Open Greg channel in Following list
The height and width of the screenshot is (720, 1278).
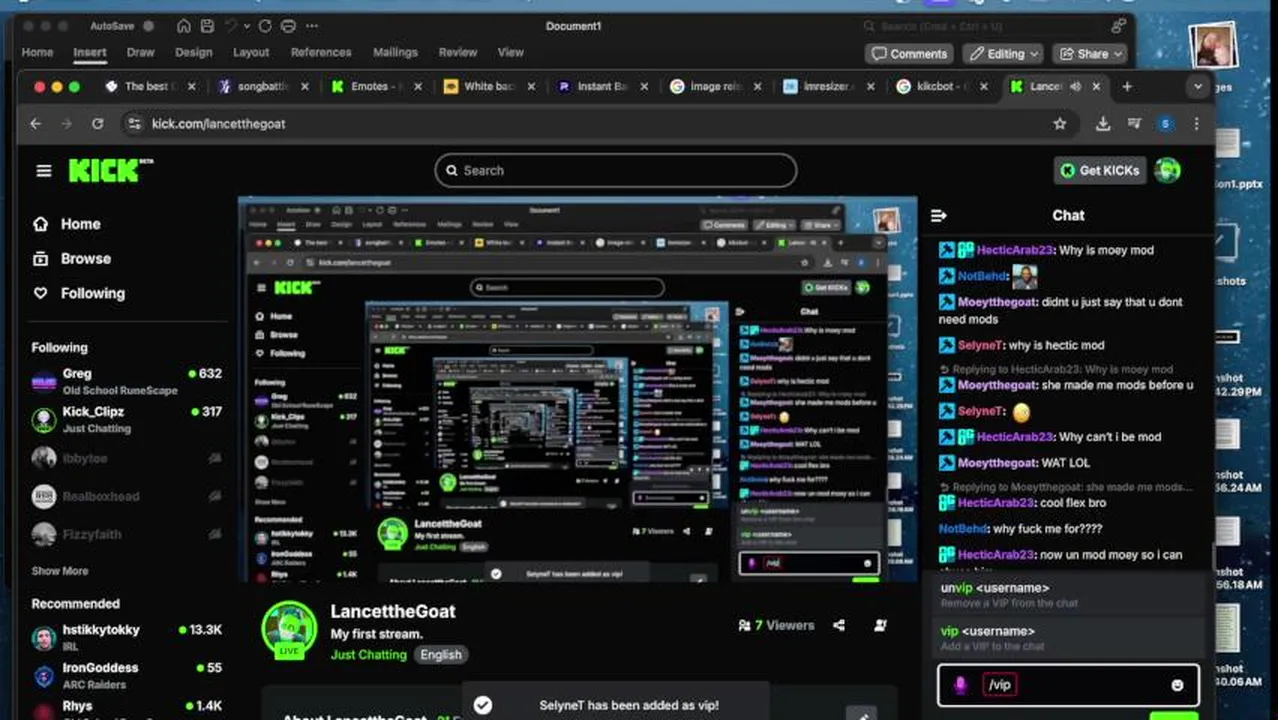click(x=127, y=381)
